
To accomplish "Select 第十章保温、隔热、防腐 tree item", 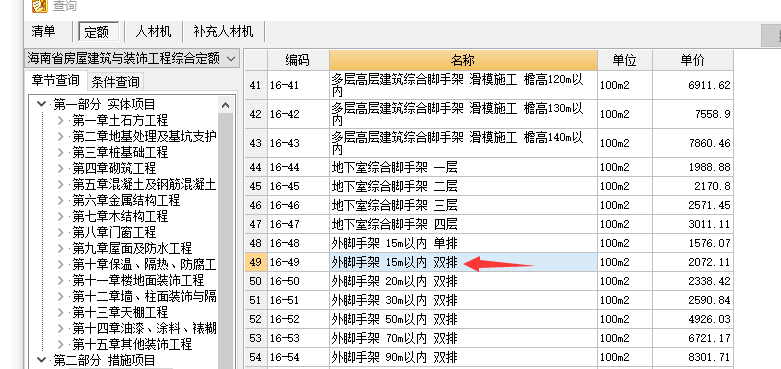I will [144, 264].
